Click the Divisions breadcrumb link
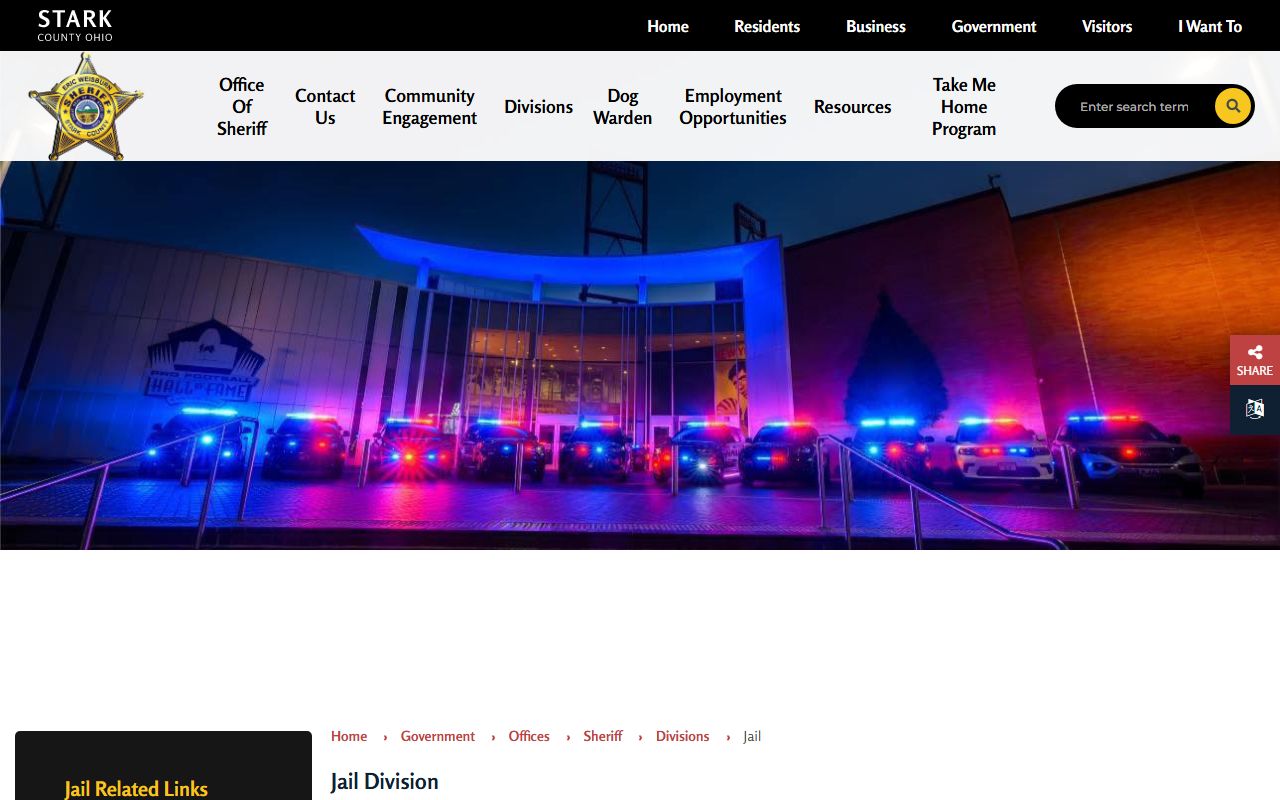1280x800 pixels. pos(683,736)
